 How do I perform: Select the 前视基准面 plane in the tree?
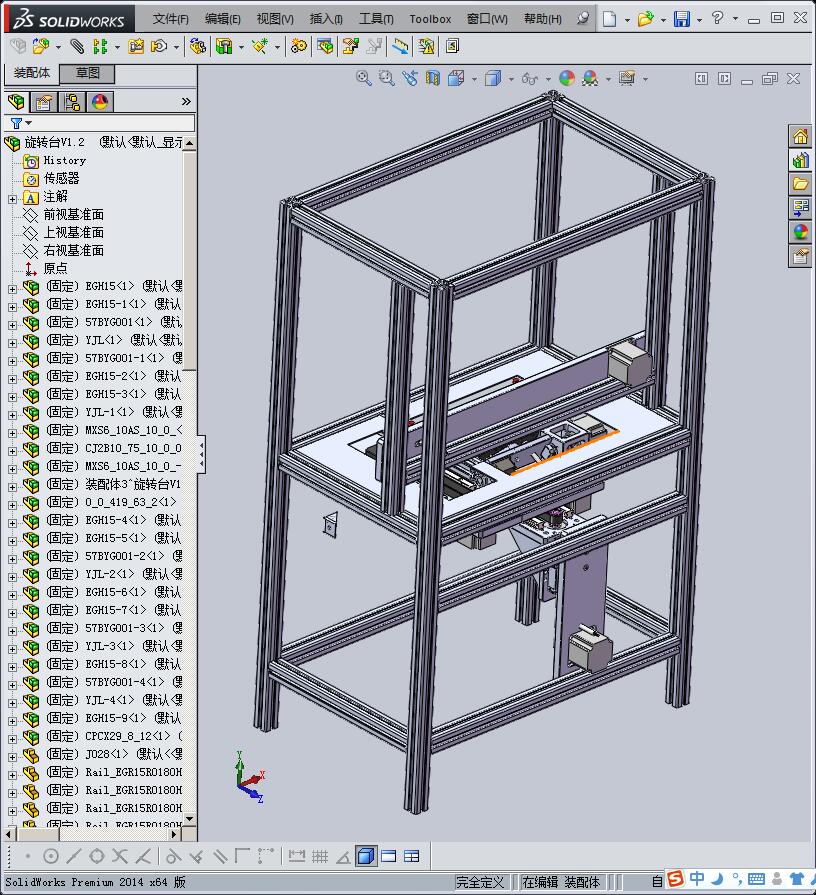[74, 215]
